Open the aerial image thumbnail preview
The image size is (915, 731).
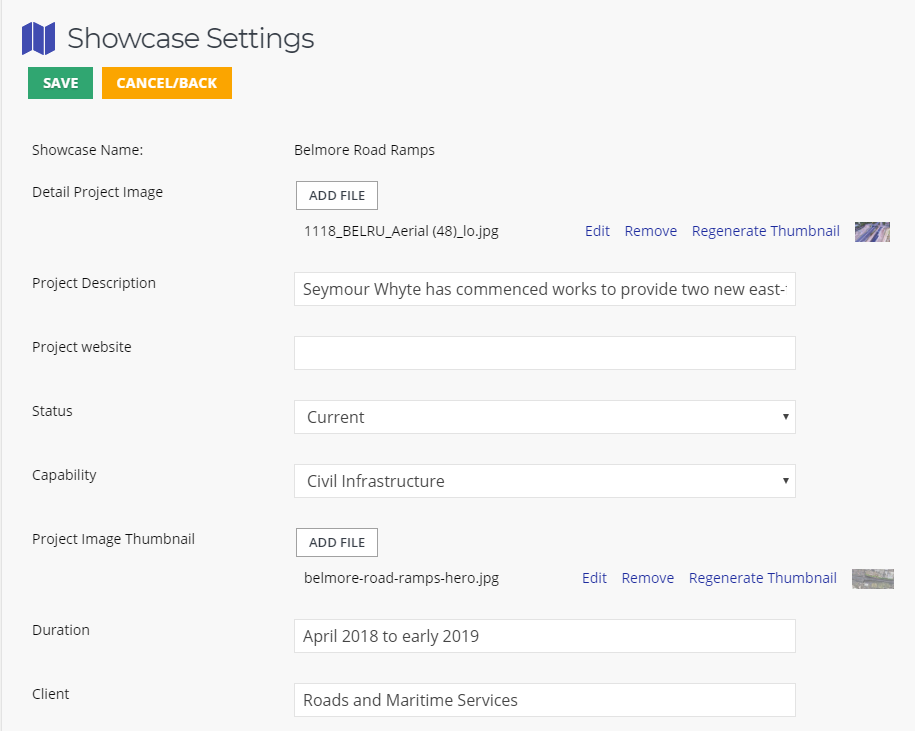point(872,232)
